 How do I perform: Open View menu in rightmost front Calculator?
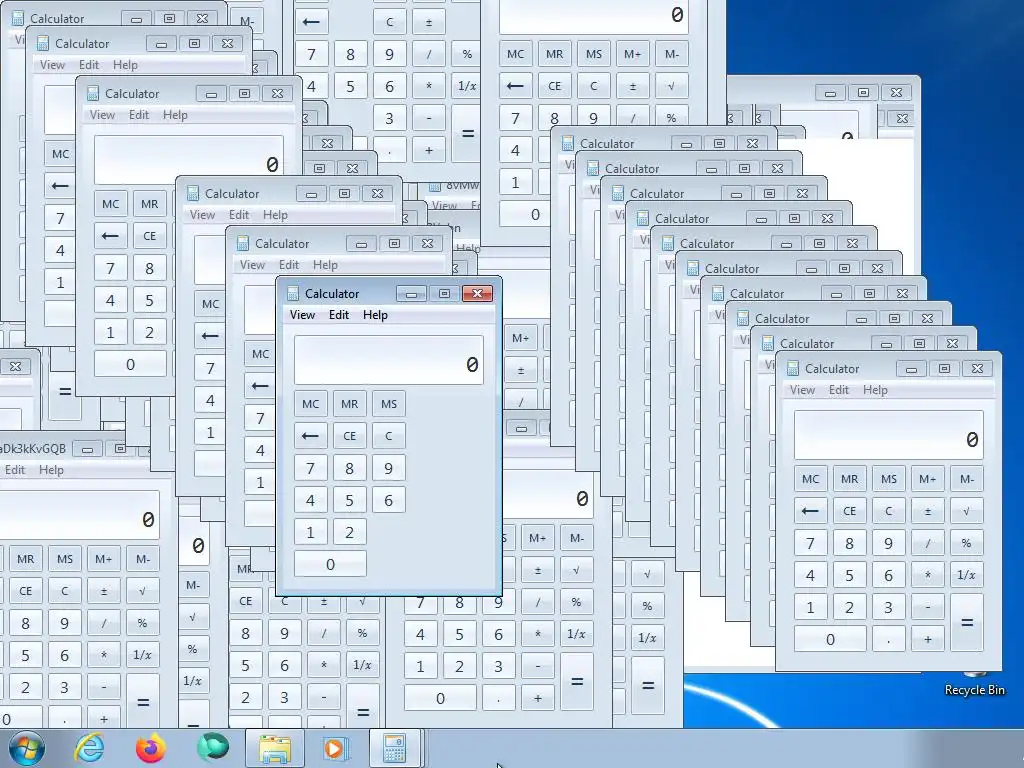coord(802,390)
